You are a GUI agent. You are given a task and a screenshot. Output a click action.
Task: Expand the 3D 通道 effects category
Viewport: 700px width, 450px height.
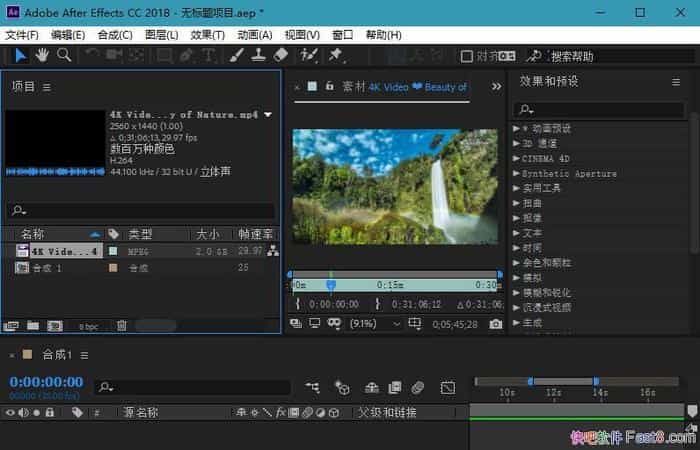coord(517,143)
